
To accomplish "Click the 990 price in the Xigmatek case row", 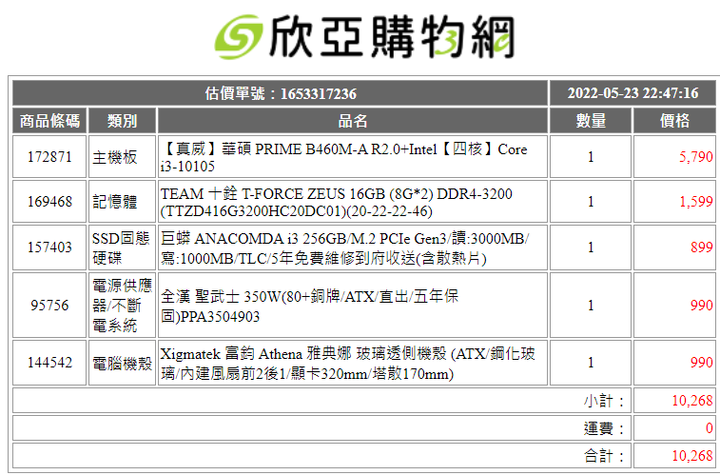I will (702, 362).
